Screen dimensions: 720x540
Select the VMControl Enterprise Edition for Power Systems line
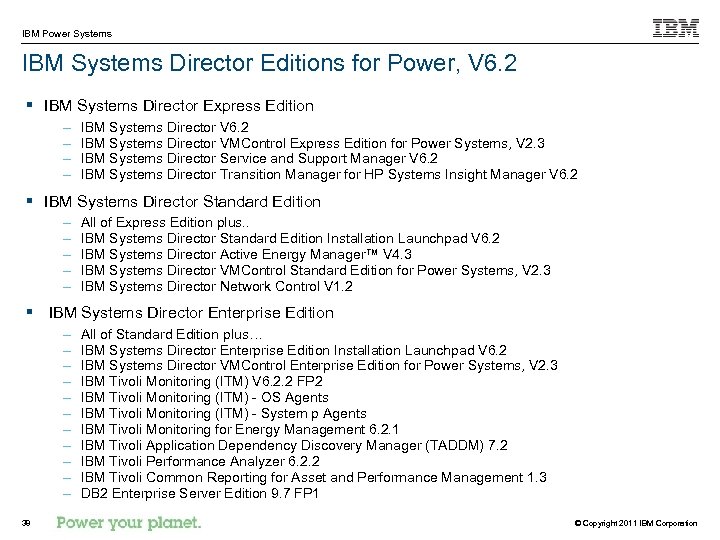[x=319, y=366]
